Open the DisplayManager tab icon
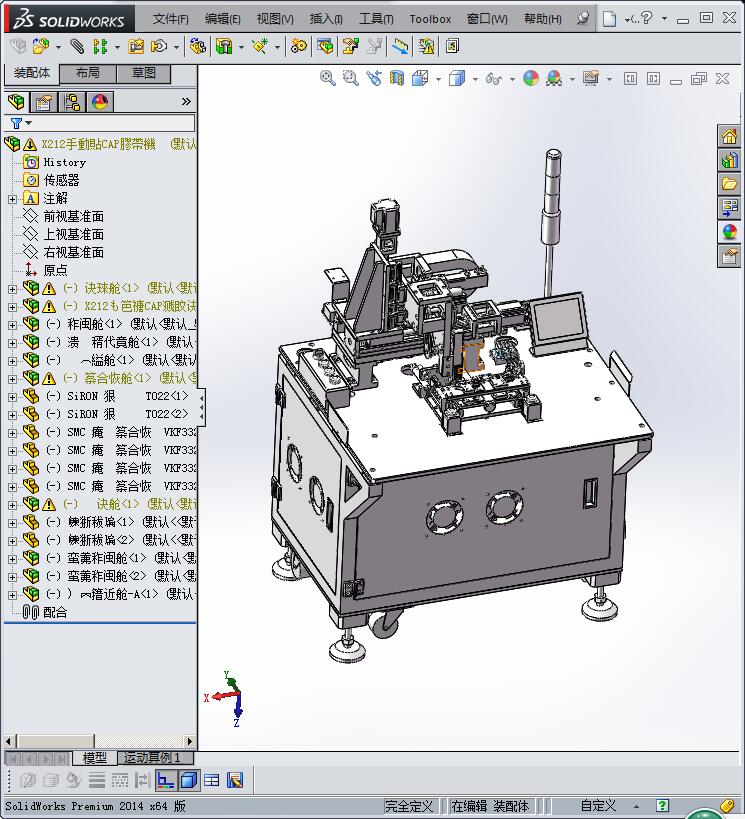 (99, 102)
